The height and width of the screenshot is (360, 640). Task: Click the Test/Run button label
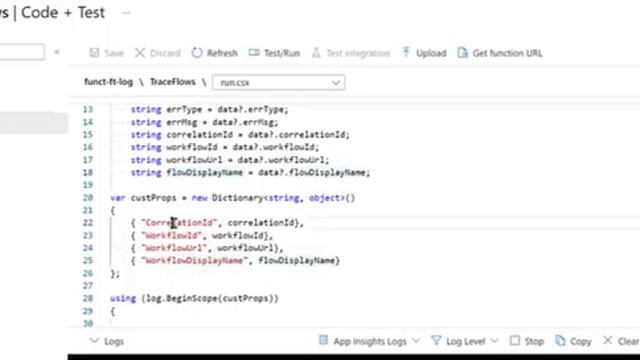tap(282, 53)
